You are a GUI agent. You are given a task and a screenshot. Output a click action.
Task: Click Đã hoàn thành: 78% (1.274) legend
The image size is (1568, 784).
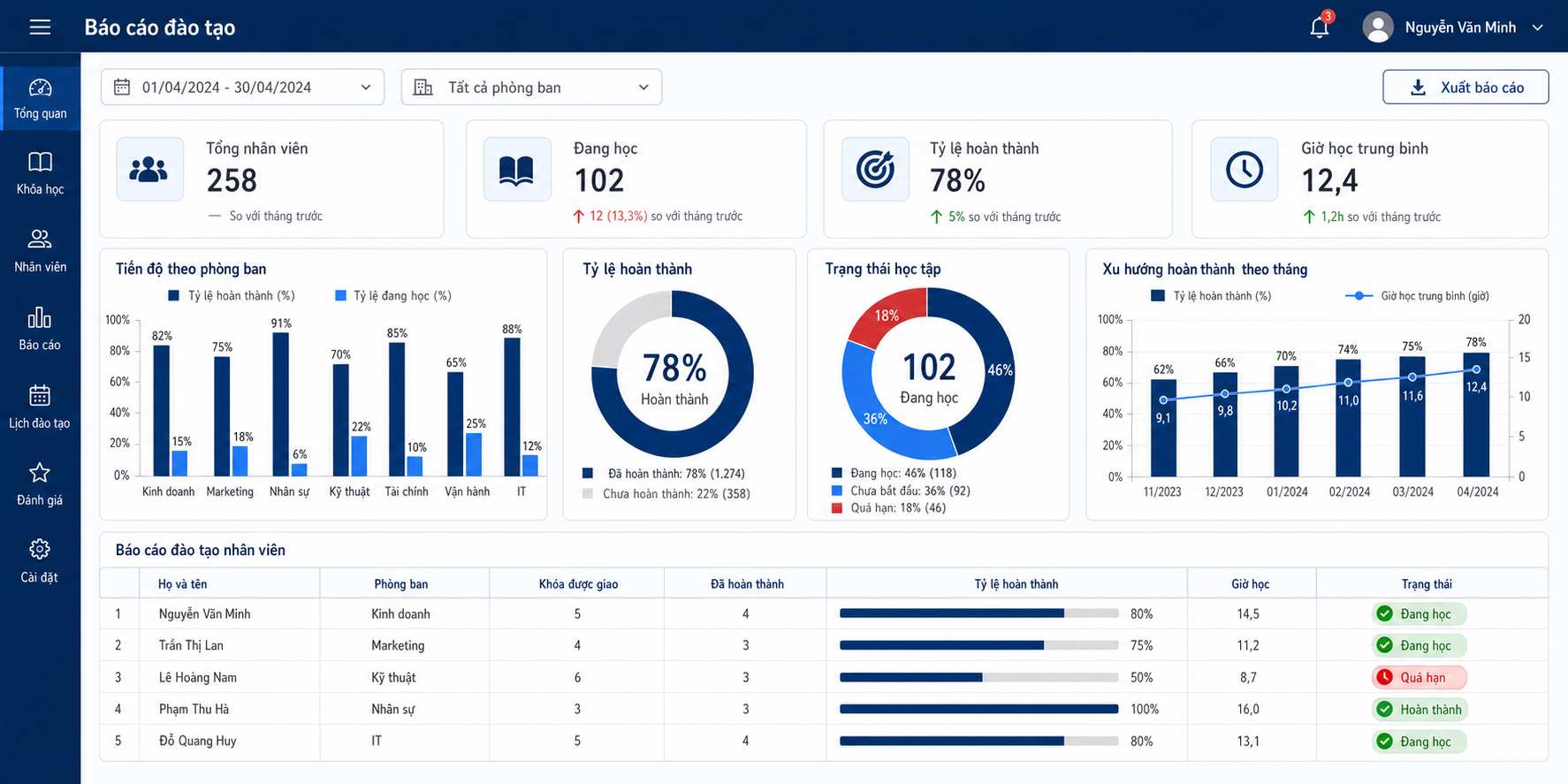coord(664,474)
